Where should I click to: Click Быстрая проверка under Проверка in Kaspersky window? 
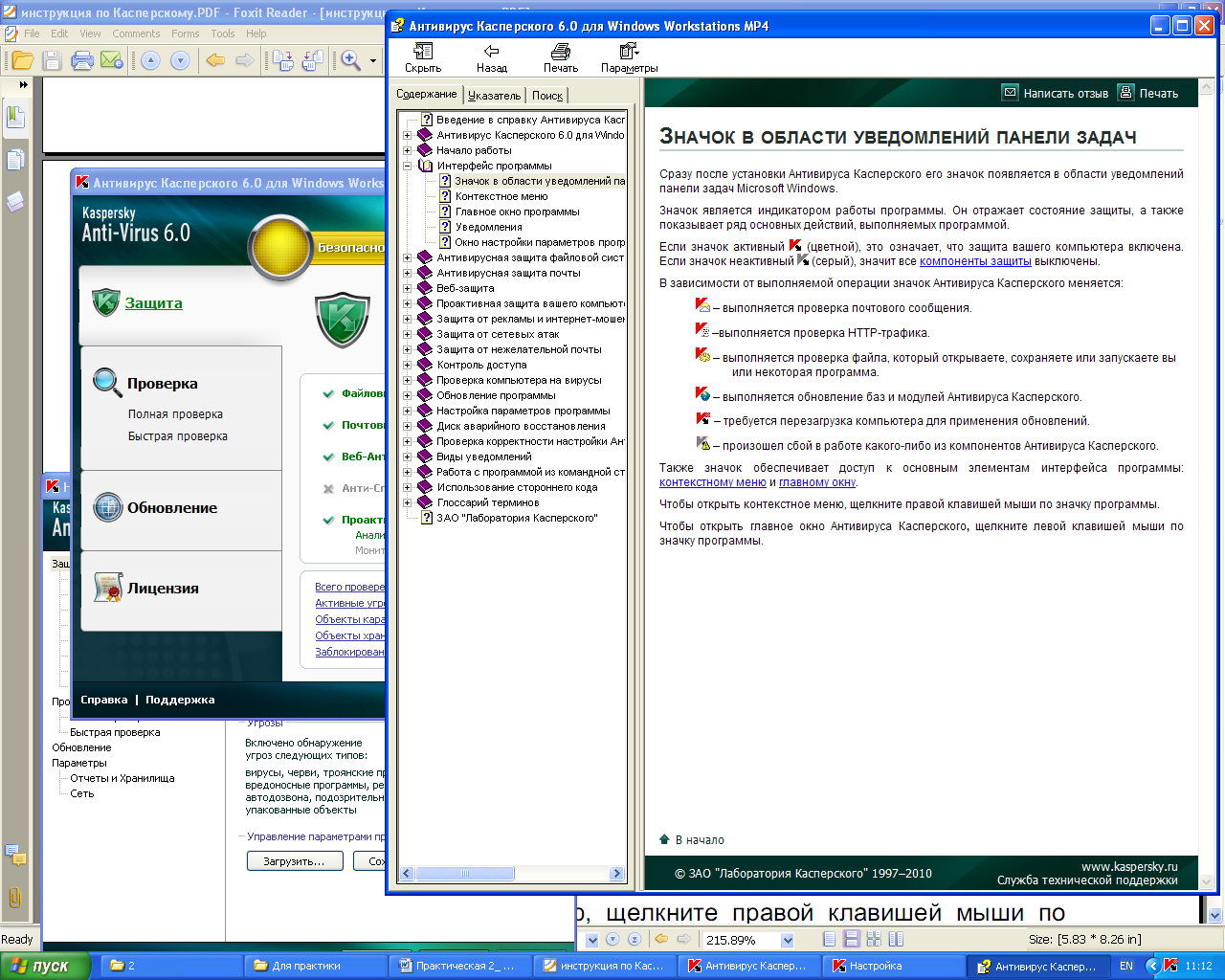coord(178,436)
